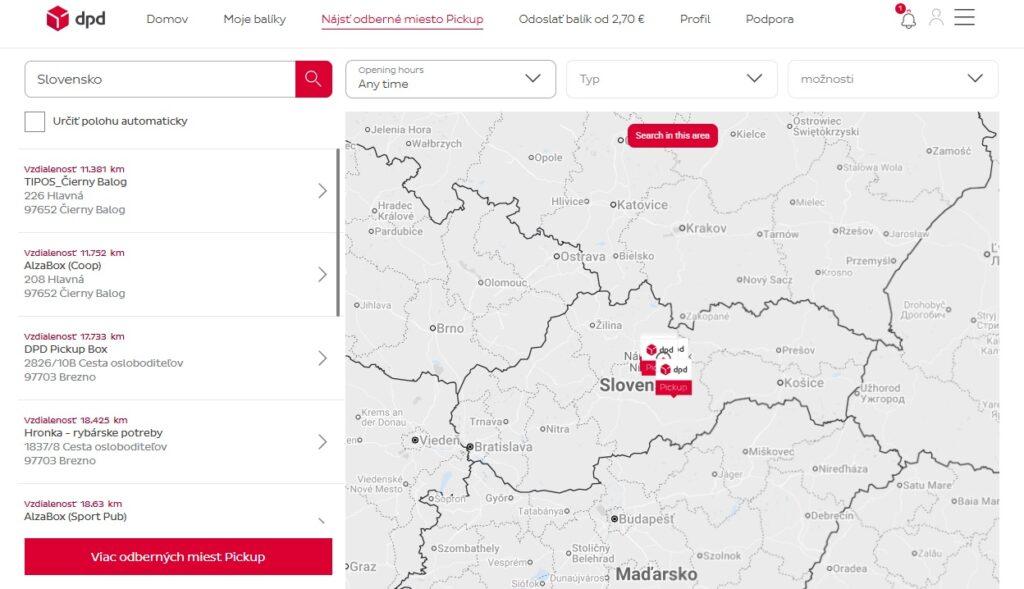Click Bratislava label on the map
The width and height of the screenshot is (1024, 589).
point(503,447)
